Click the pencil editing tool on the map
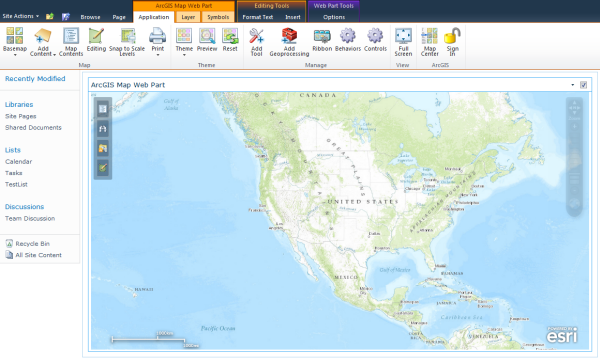Screen dimensions: 600x363 click(x=103, y=168)
